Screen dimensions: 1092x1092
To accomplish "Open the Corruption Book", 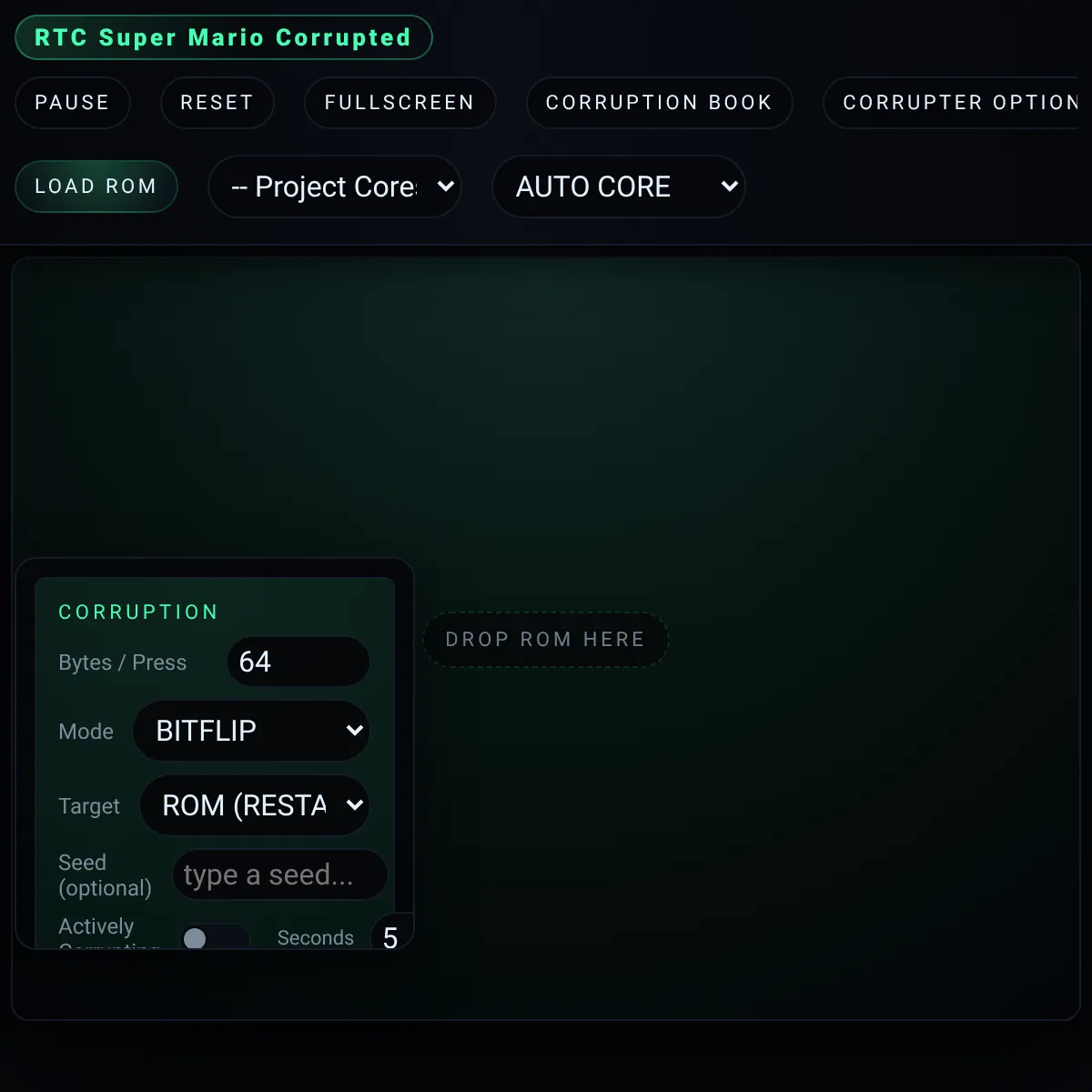I will [659, 103].
